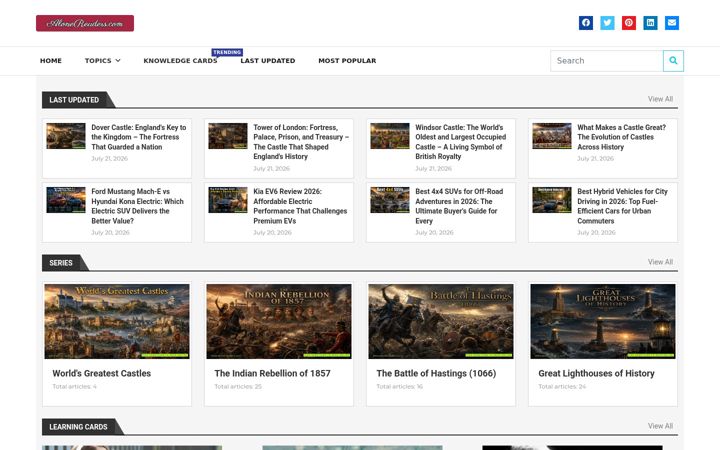The width and height of the screenshot is (720, 450).
Task: Click the search magnifier button
Action: [673, 61]
